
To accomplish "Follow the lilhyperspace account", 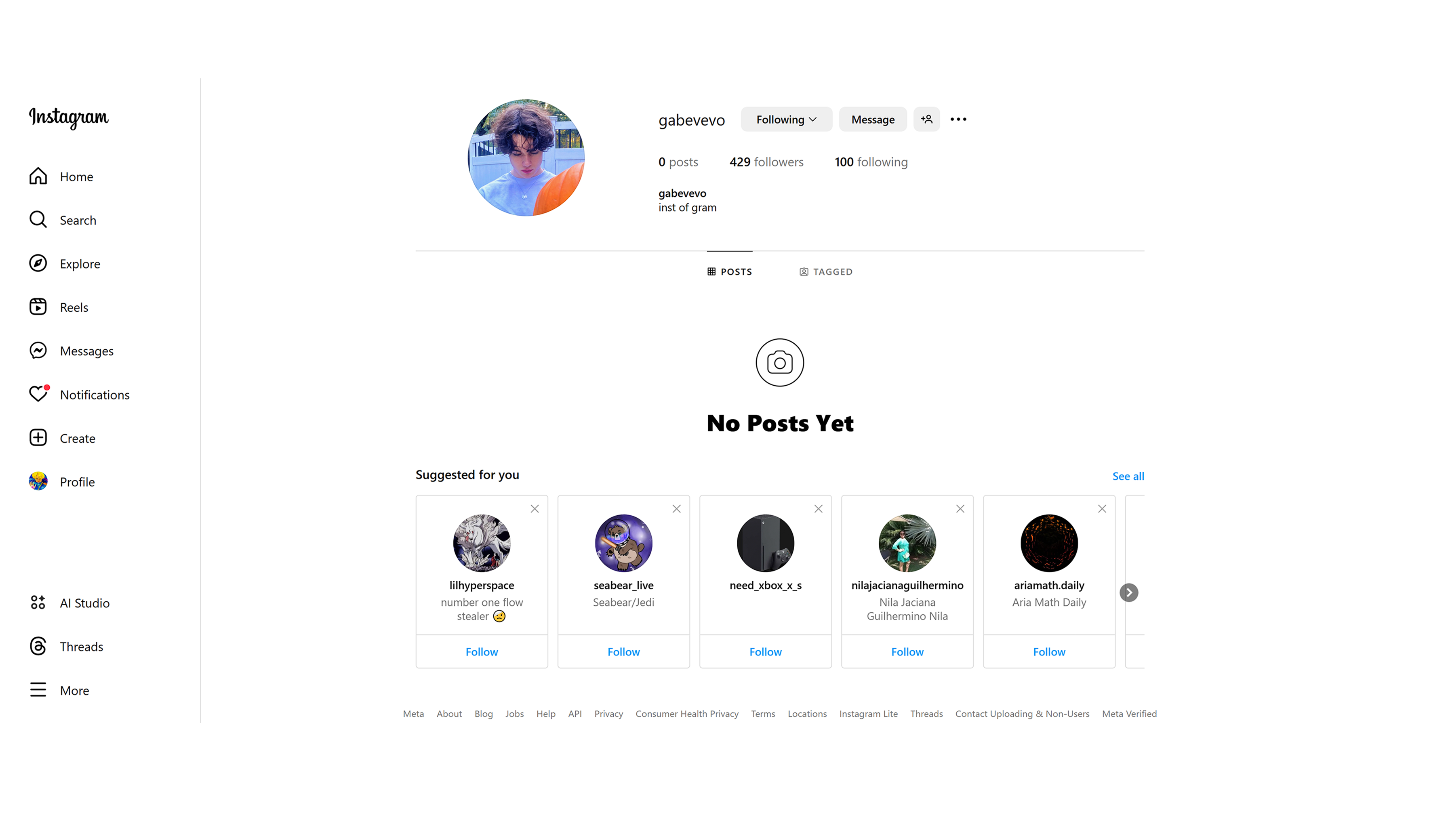I will [482, 651].
